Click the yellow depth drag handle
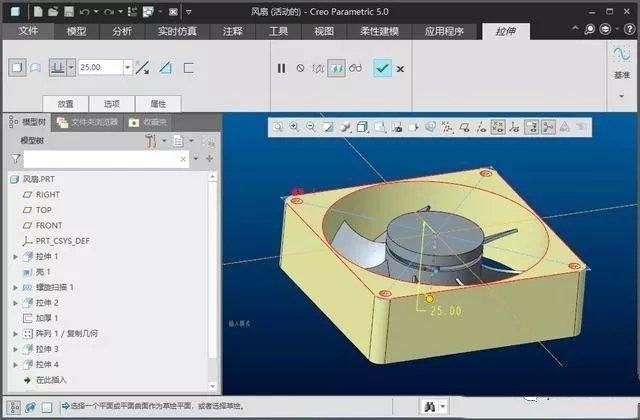The height and width of the screenshot is (420, 640). [x=429, y=299]
